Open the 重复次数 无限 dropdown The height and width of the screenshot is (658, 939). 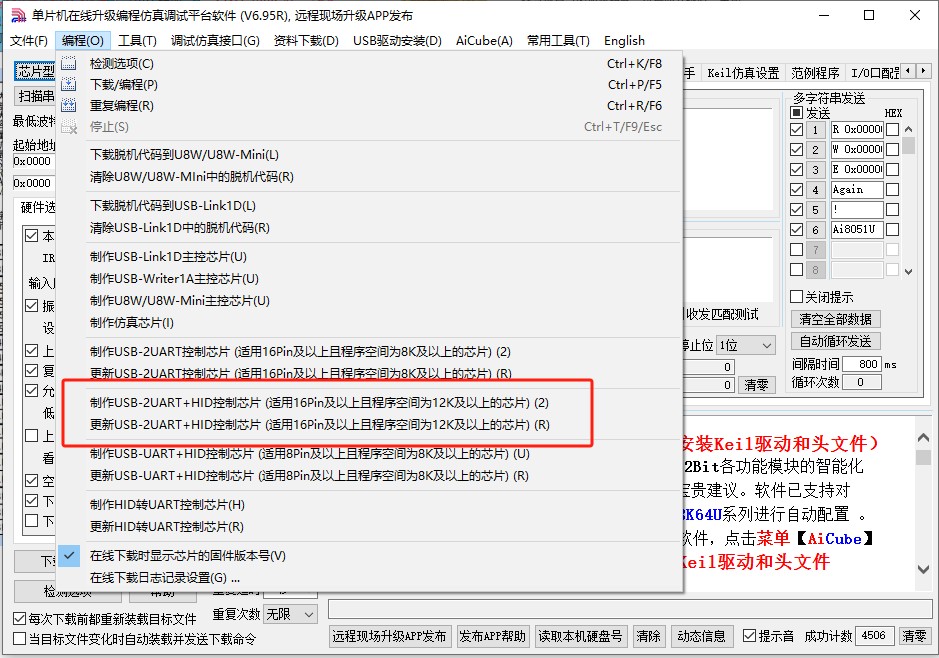(290, 614)
